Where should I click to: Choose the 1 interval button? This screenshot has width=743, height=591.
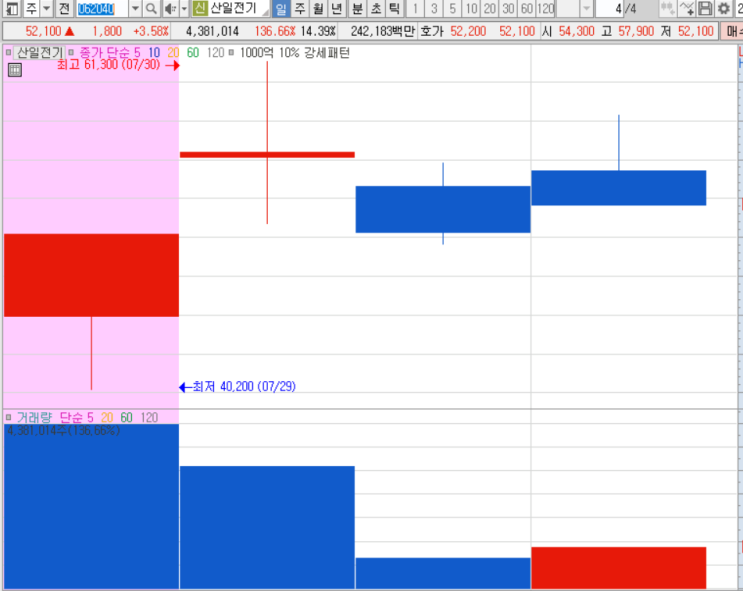click(x=415, y=9)
